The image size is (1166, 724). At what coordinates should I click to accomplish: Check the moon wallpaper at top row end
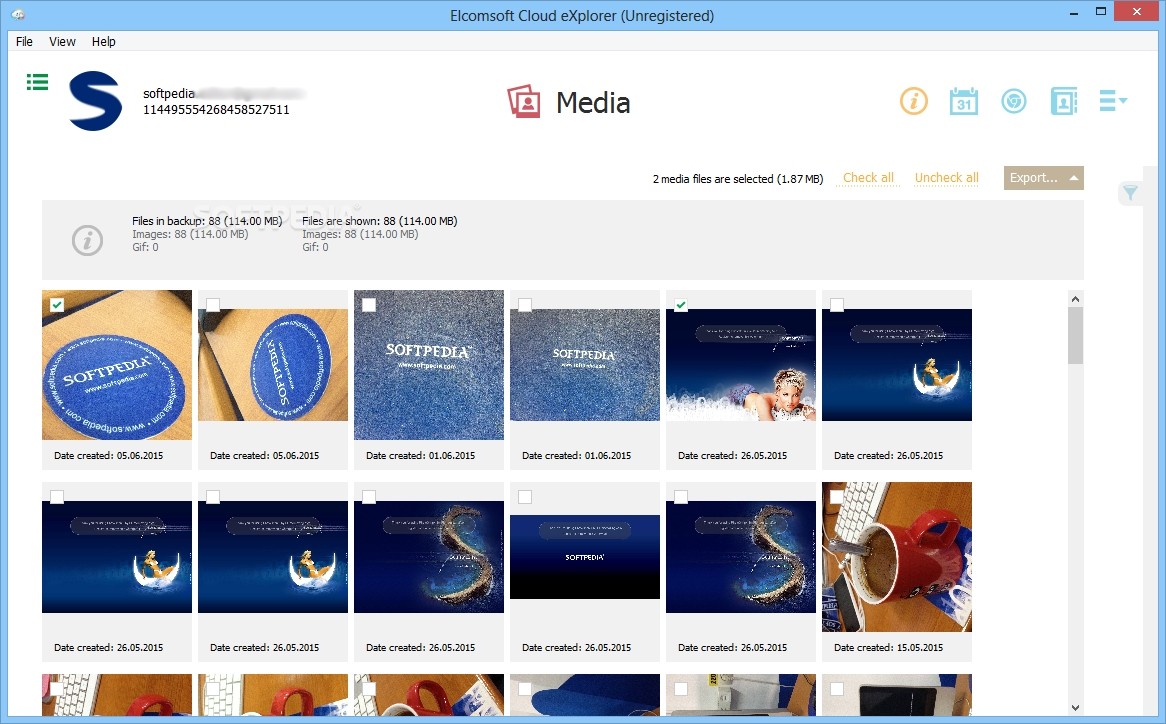click(x=837, y=304)
